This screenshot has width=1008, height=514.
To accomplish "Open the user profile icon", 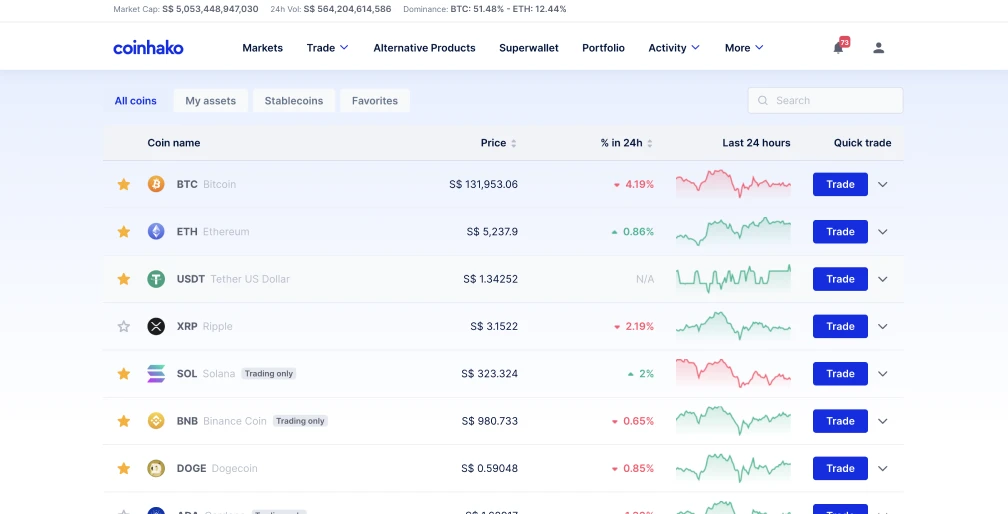I will (x=879, y=48).
